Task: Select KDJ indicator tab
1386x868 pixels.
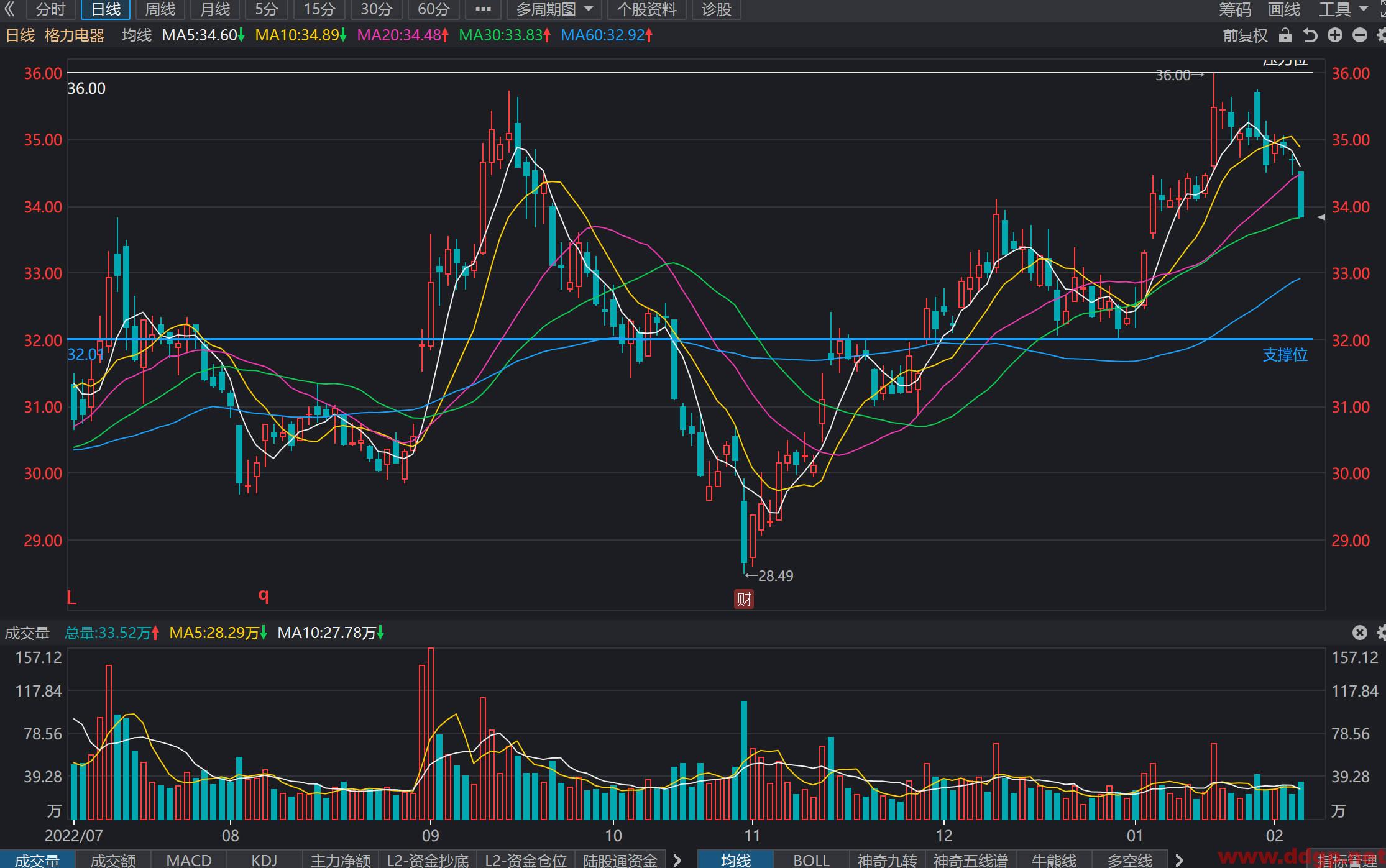Action: tap(264, 860)
